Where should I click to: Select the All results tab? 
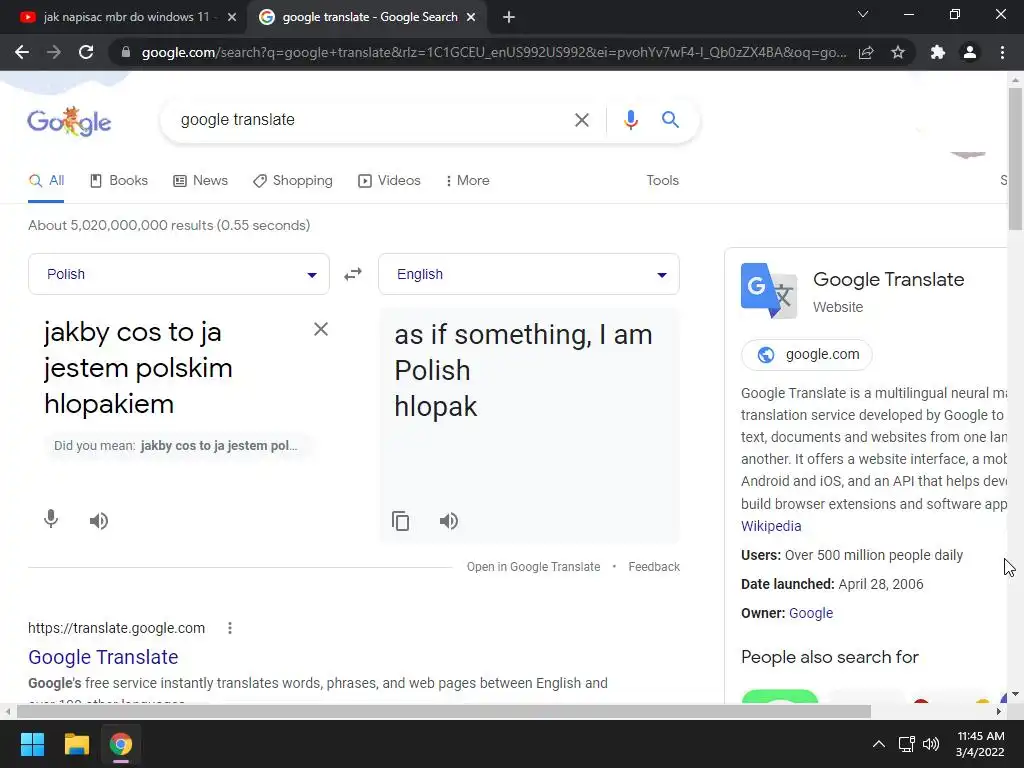pos(46,181)
